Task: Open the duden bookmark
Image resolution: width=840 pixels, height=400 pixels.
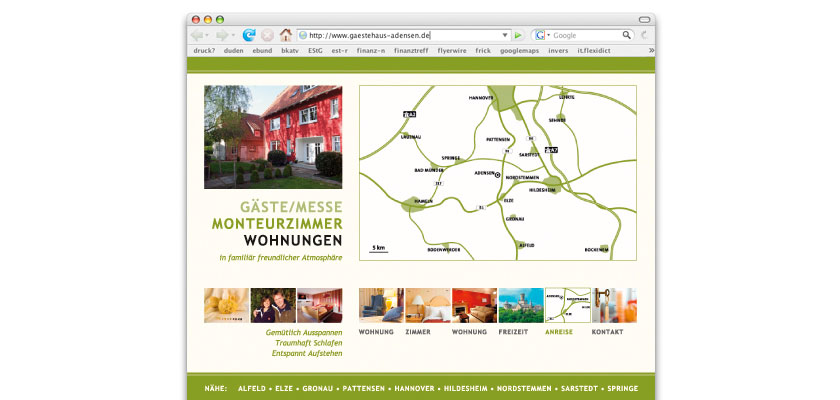Action: click(x=234, y=49)
